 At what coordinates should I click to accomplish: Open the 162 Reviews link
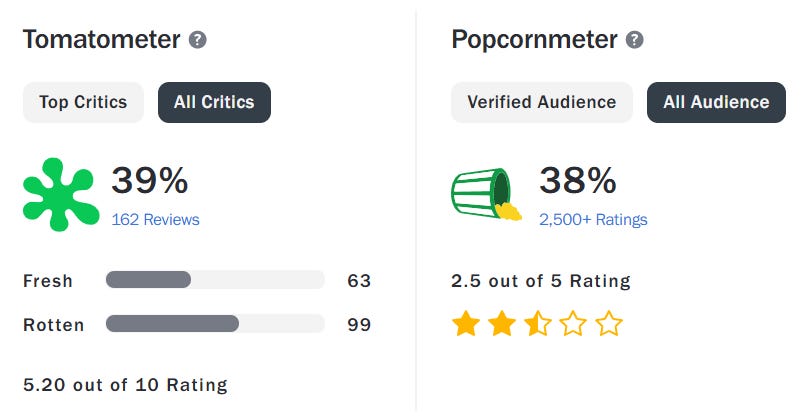click(155, 219)
